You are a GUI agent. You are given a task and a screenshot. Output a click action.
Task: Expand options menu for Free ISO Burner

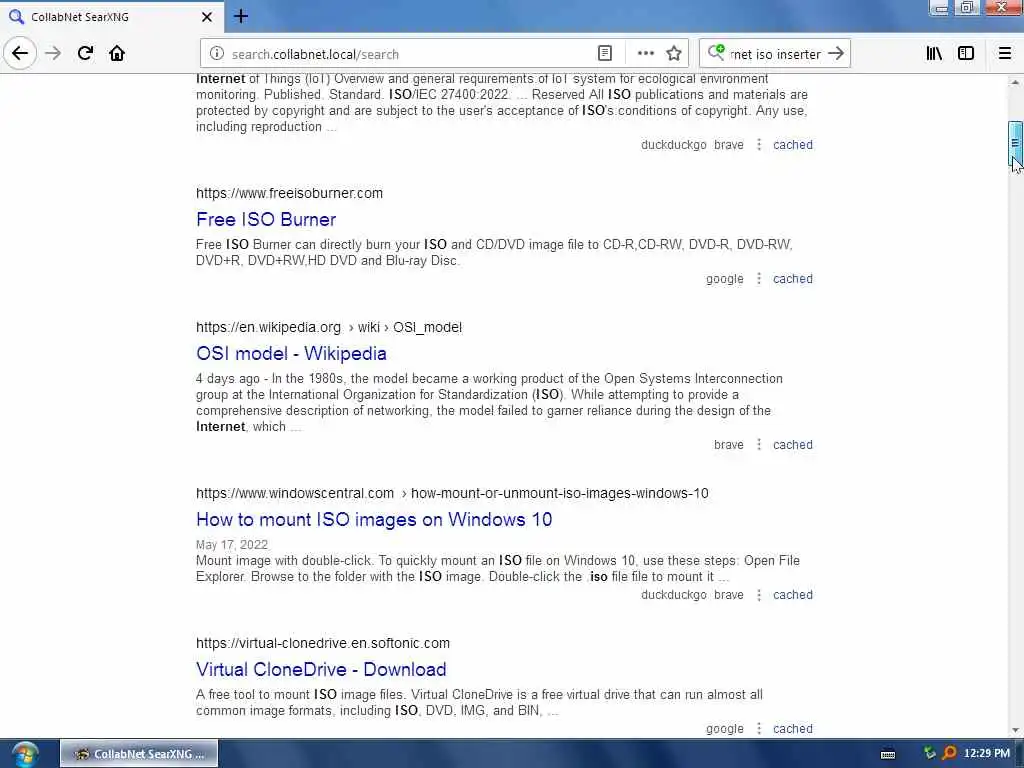pos(759,278)
